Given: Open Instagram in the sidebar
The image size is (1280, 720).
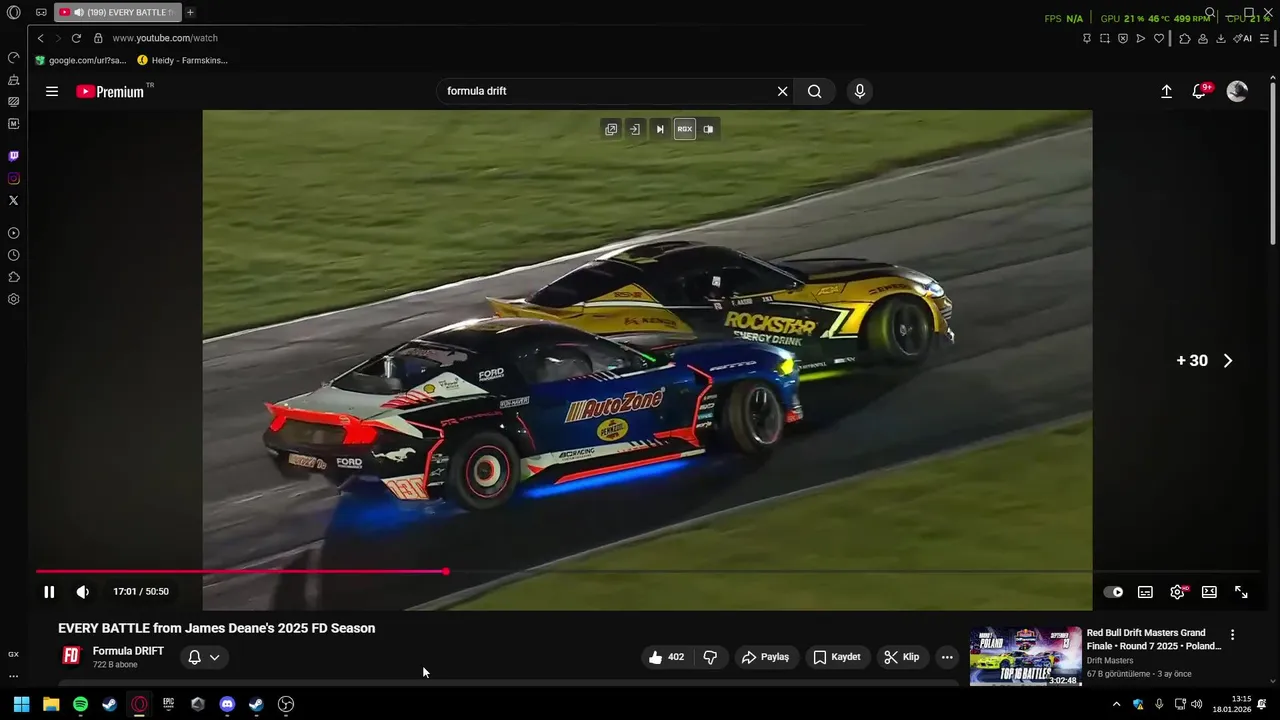Looking at the screenshot, I should click(13, 178).
